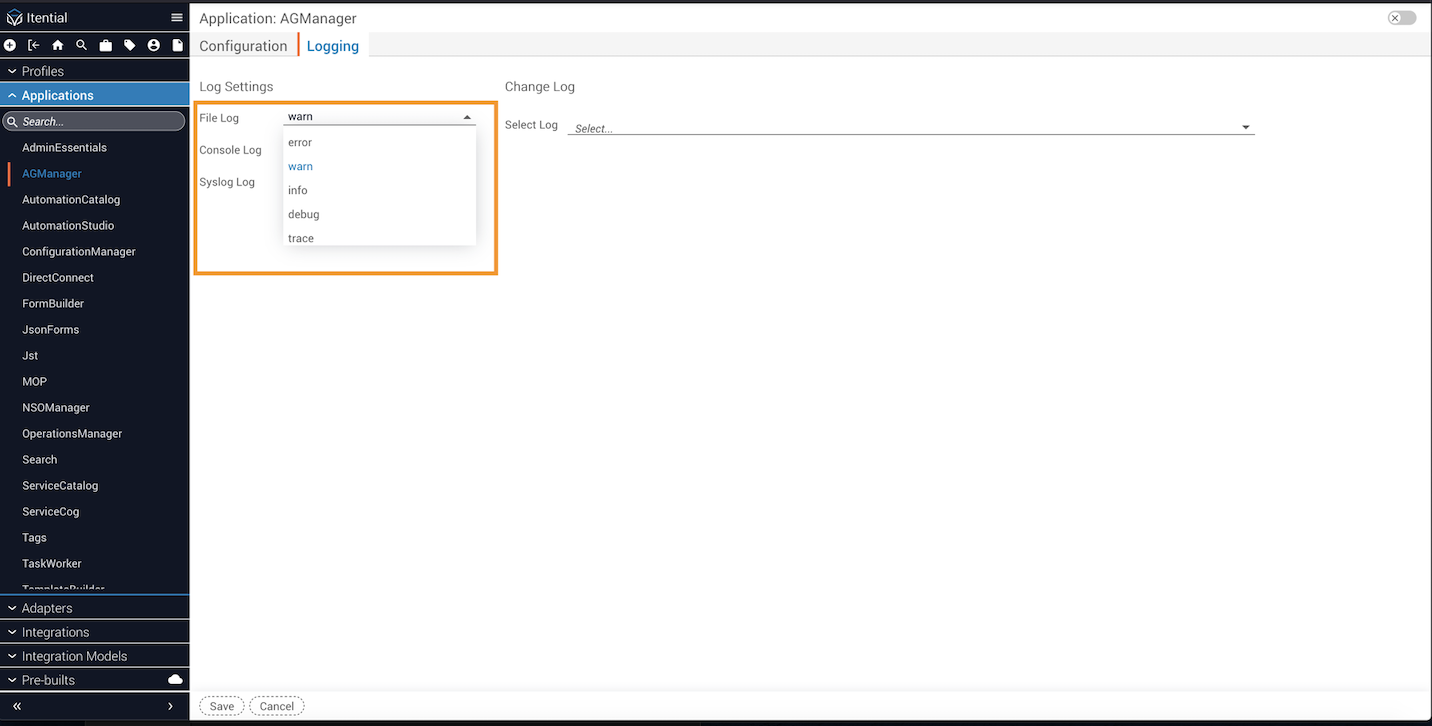
Task: Collapse sidebar with double-chevron left icon
Action: point(17,706)
